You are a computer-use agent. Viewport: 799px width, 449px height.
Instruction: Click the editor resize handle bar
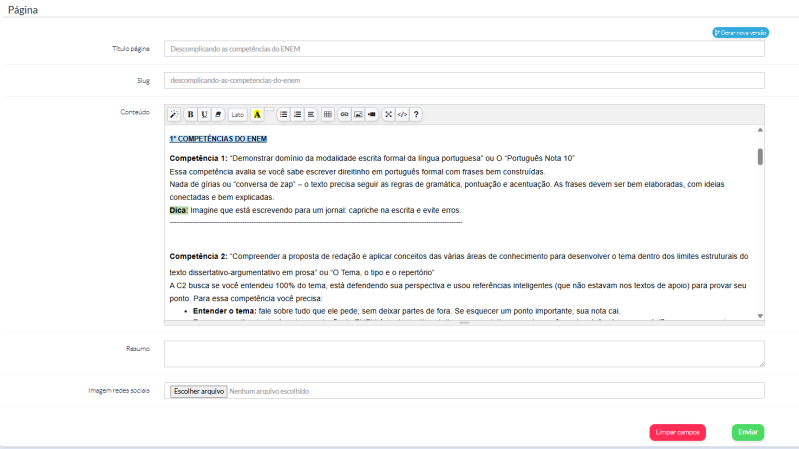(464, 323)
